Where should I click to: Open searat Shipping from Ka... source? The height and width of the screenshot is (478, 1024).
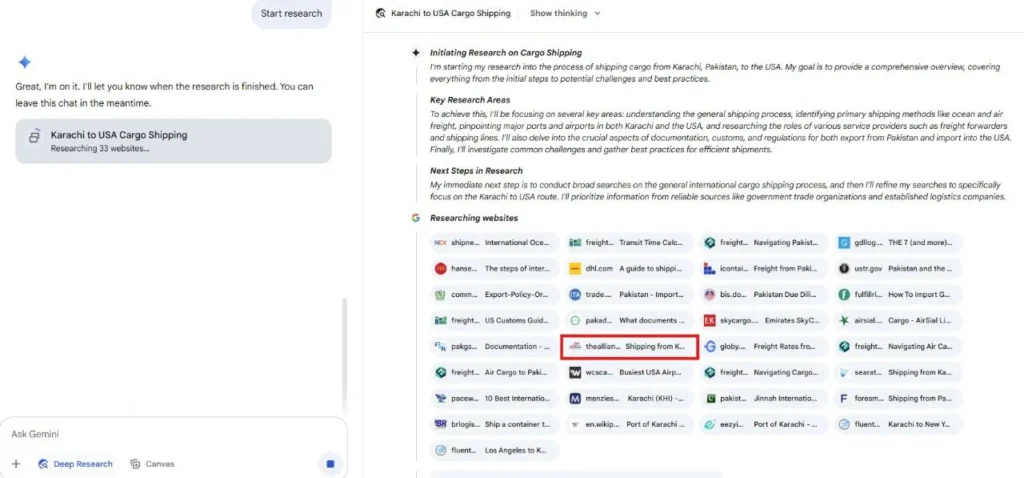click(899, 373)
